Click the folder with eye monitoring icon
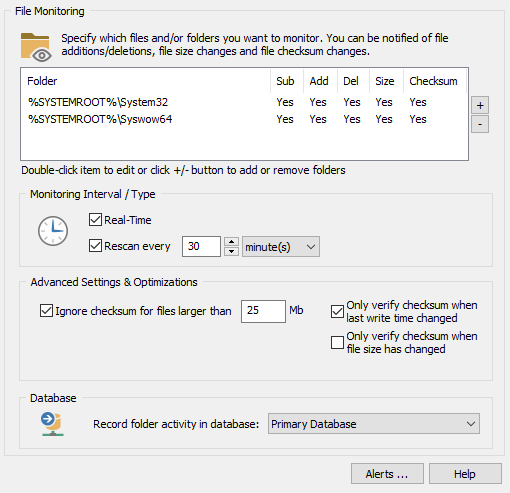 36,47
